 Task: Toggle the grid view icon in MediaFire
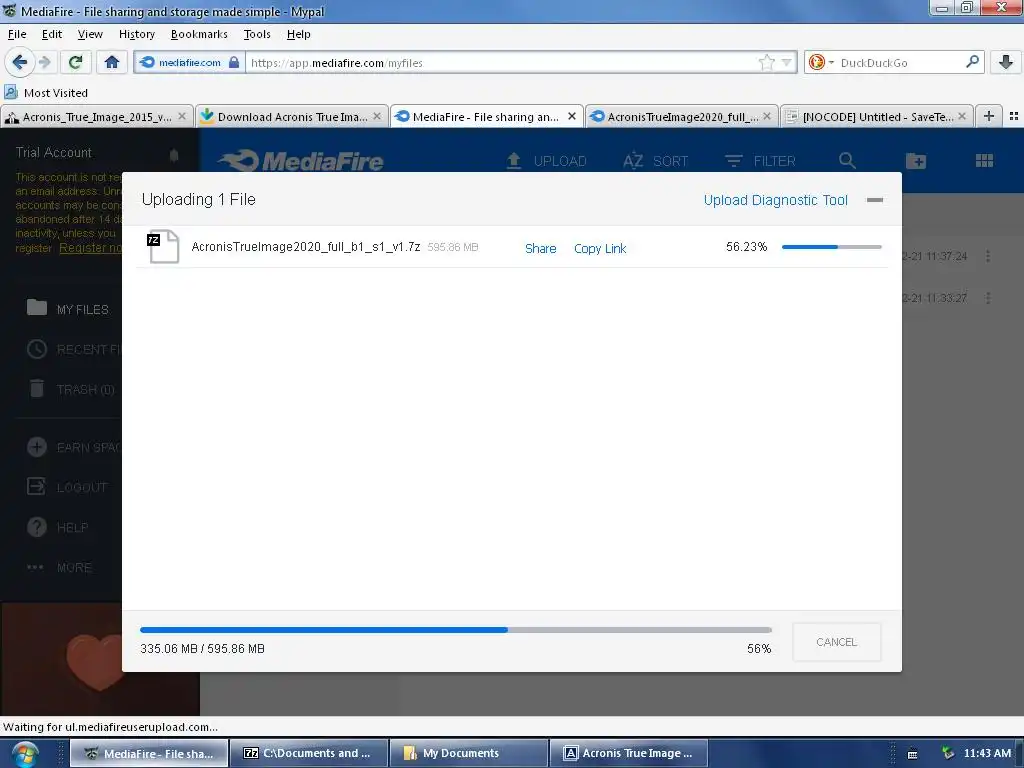coord(984,161)
